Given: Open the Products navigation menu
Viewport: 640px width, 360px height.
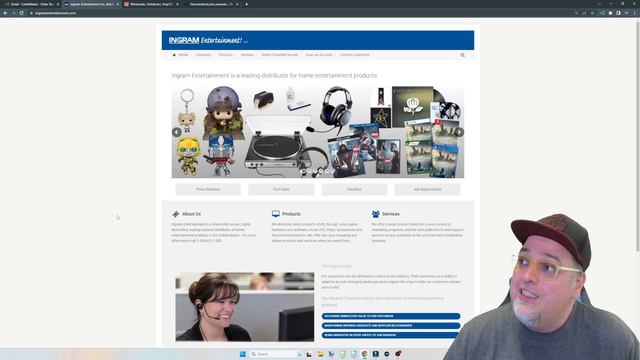Looking at the screenshot, I should click(x=226, y=55).
